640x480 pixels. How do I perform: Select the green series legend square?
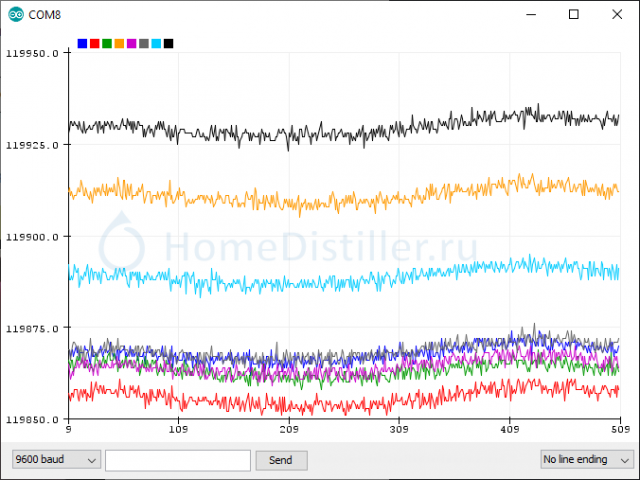107,43
